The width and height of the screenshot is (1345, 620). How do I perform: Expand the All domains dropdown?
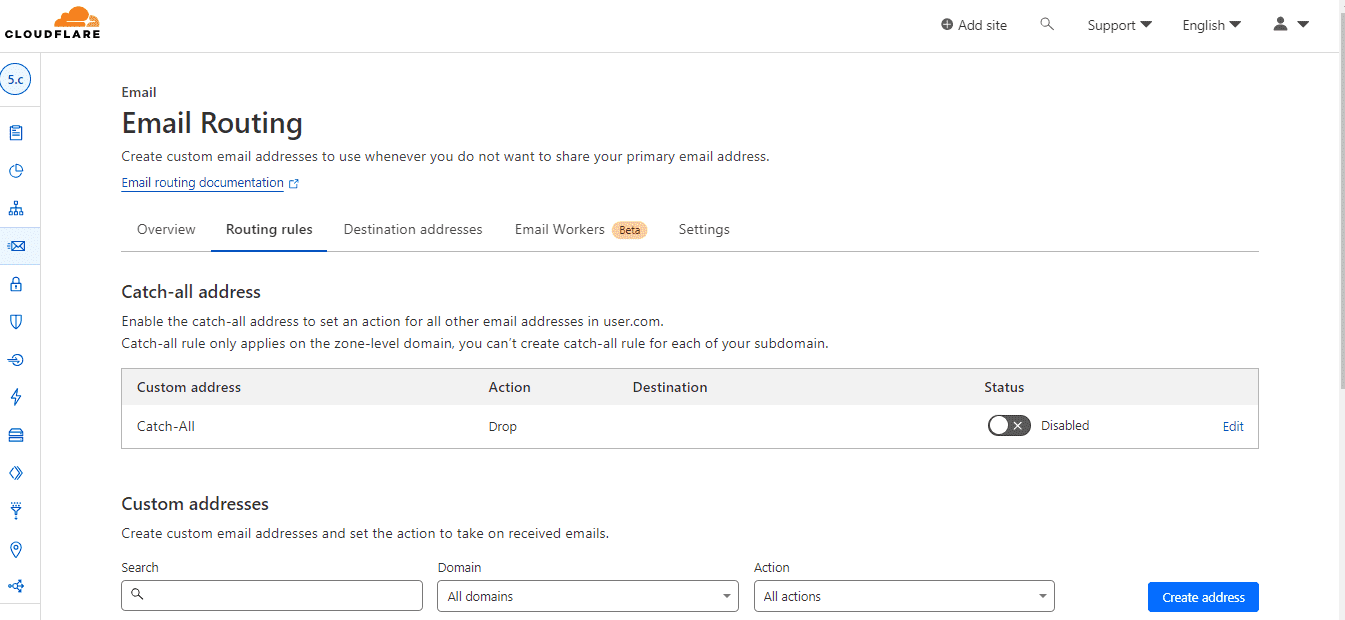click(588, 596)
